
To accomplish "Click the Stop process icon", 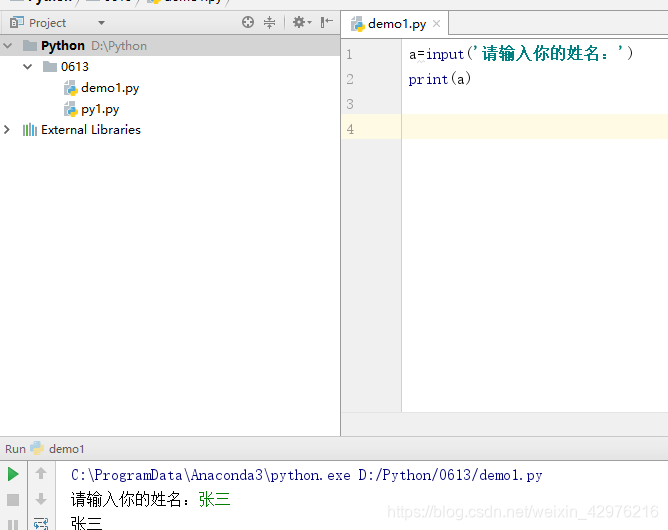I will pos(13,500).
